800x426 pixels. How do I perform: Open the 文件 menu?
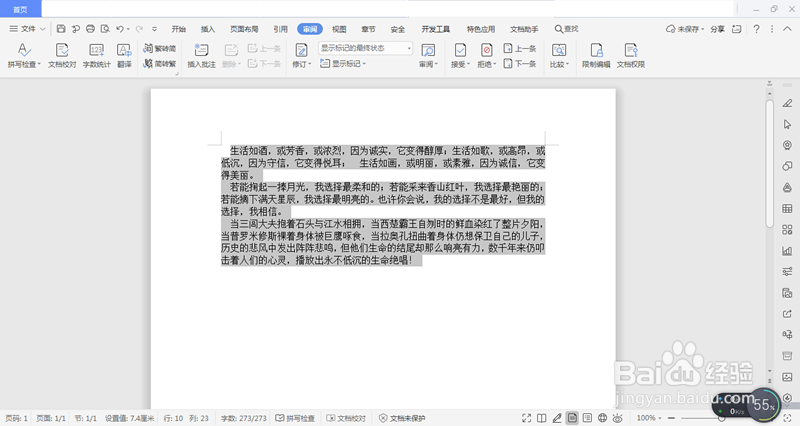(27, 29)
